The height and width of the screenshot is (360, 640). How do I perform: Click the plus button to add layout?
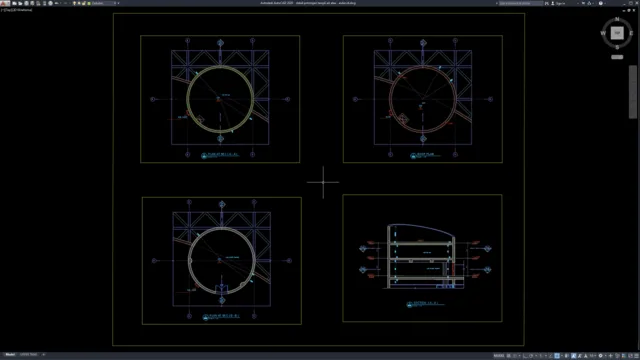pos(43,355)
